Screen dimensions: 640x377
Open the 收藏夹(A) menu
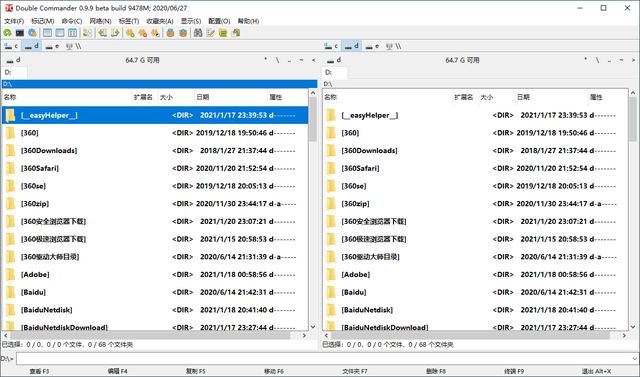tap(160, 21)
